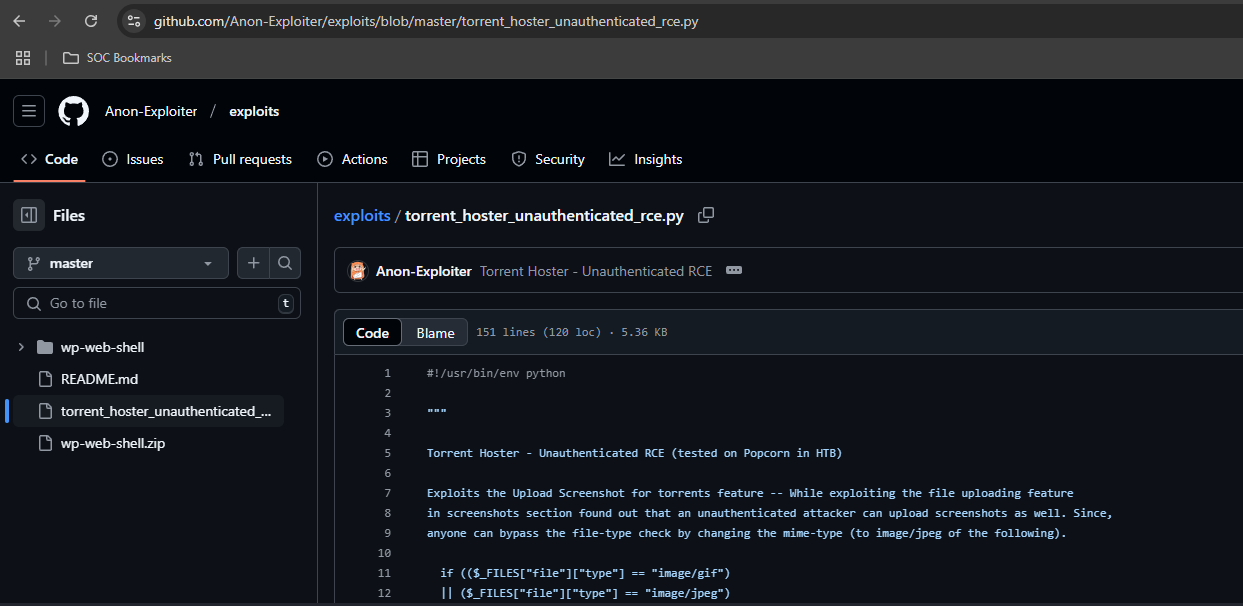The width and height of the screenshot is (1243, 606).
Task: Reload the page in browser
Action: (91, 21)
